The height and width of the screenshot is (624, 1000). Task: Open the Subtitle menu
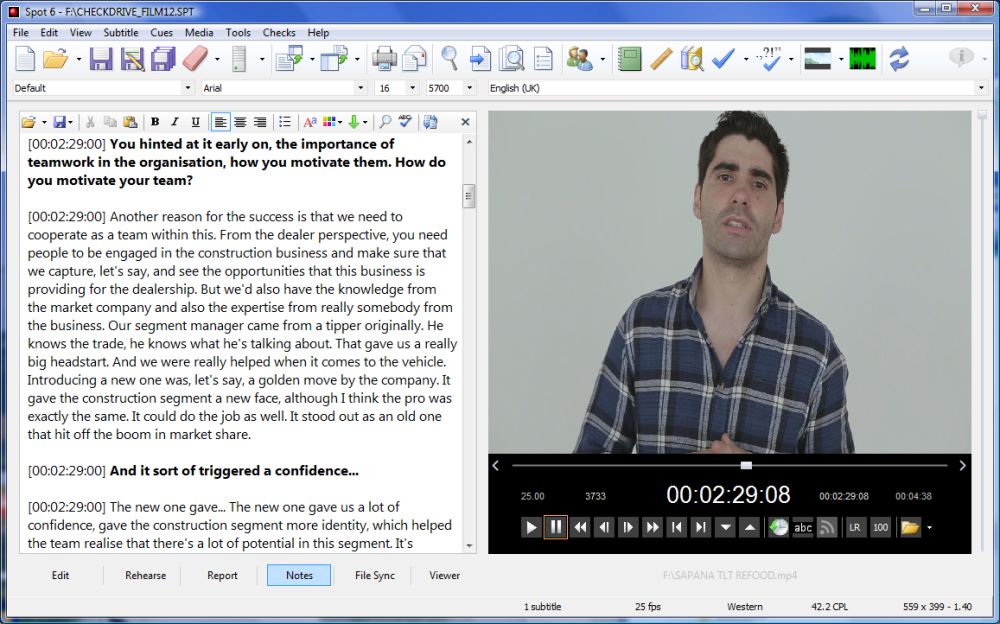(121, 33)
